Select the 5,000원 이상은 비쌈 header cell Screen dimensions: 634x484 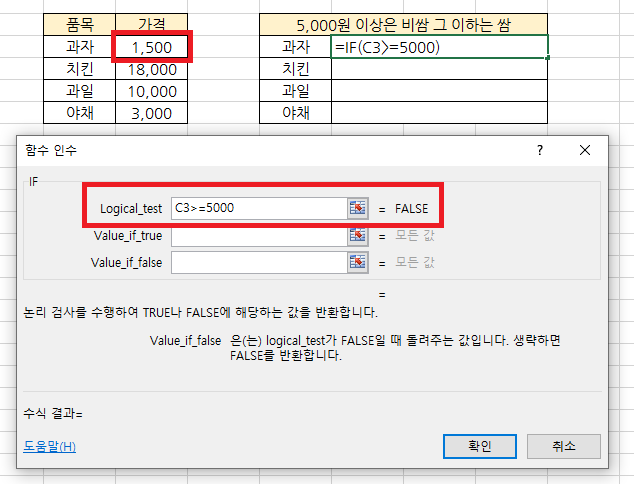(404, 25)
